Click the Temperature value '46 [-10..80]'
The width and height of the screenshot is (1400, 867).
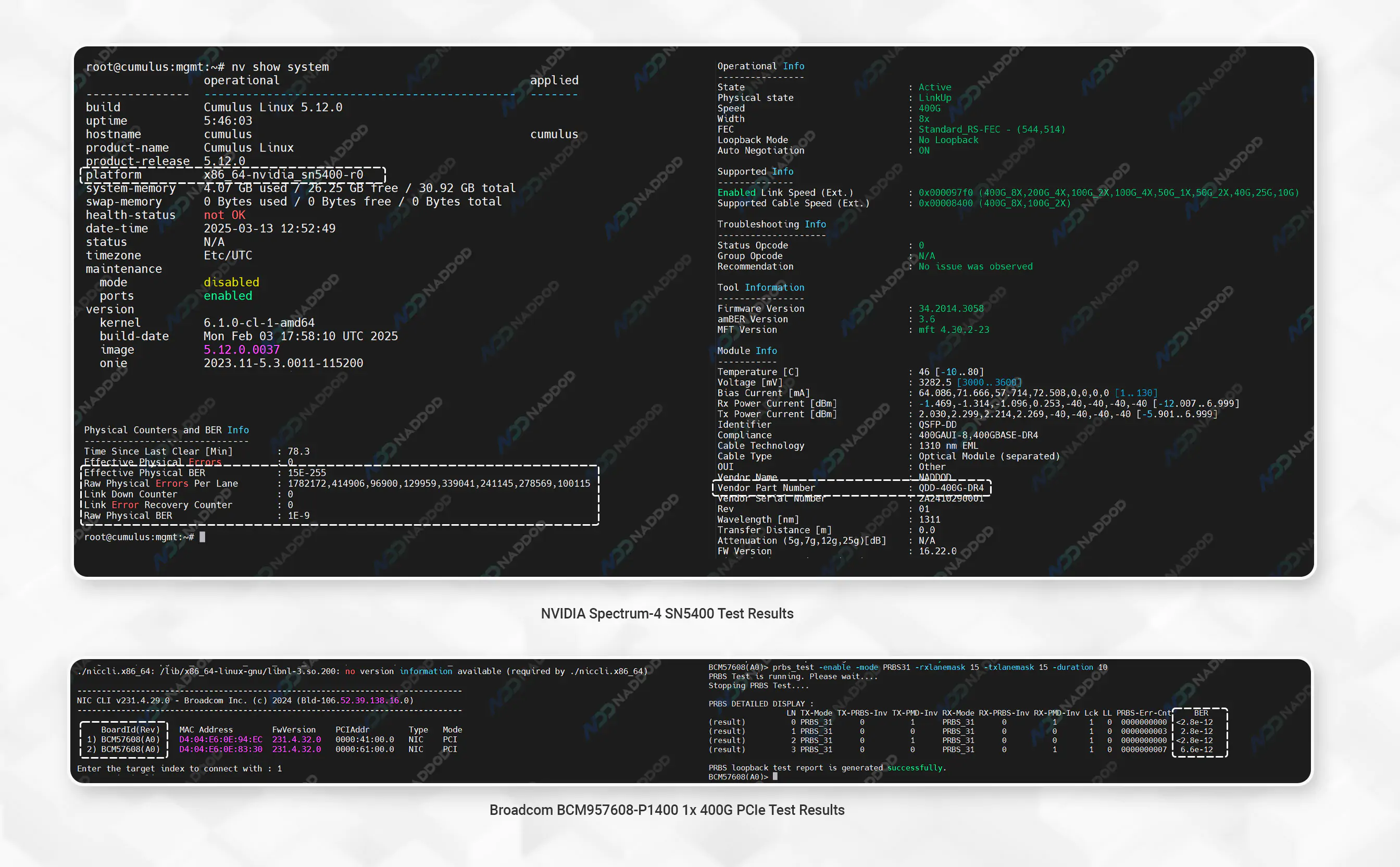pos(951,372)
